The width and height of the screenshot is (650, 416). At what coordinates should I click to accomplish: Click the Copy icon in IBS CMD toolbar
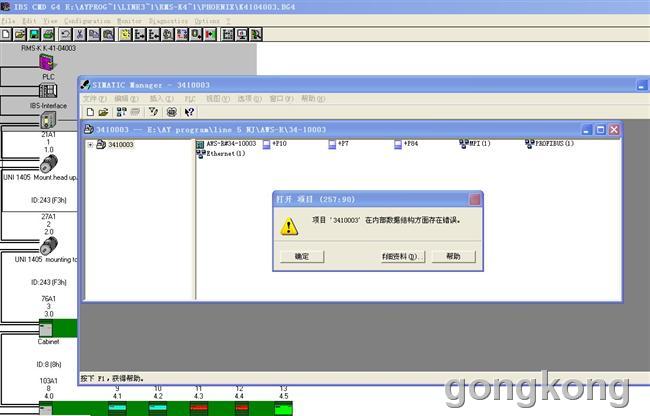point(94,34)
